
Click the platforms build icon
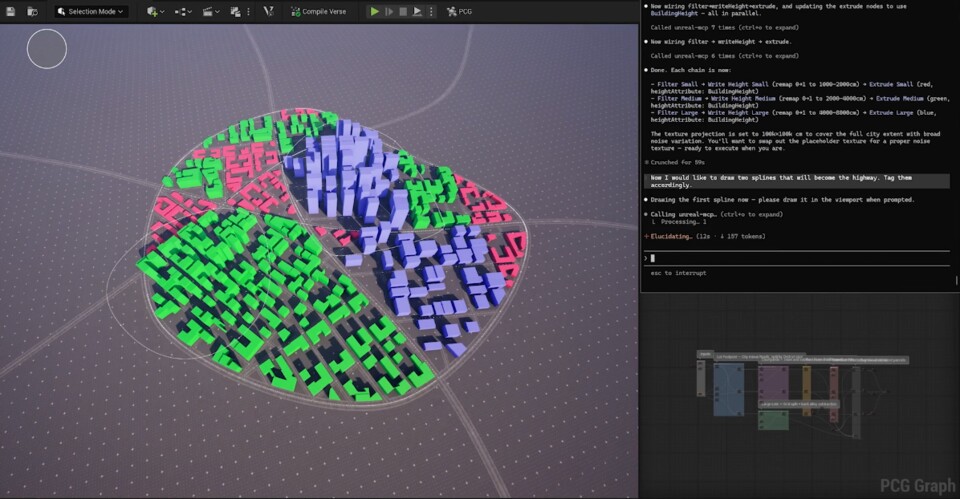pos(235,11)
